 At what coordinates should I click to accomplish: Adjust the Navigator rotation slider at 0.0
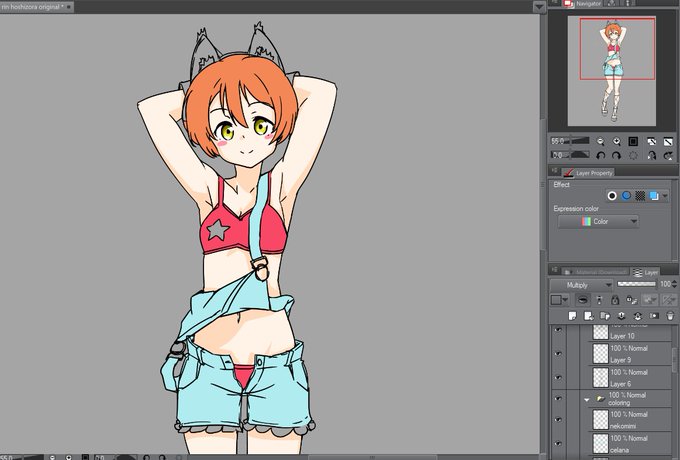click(x=570, y=155)
